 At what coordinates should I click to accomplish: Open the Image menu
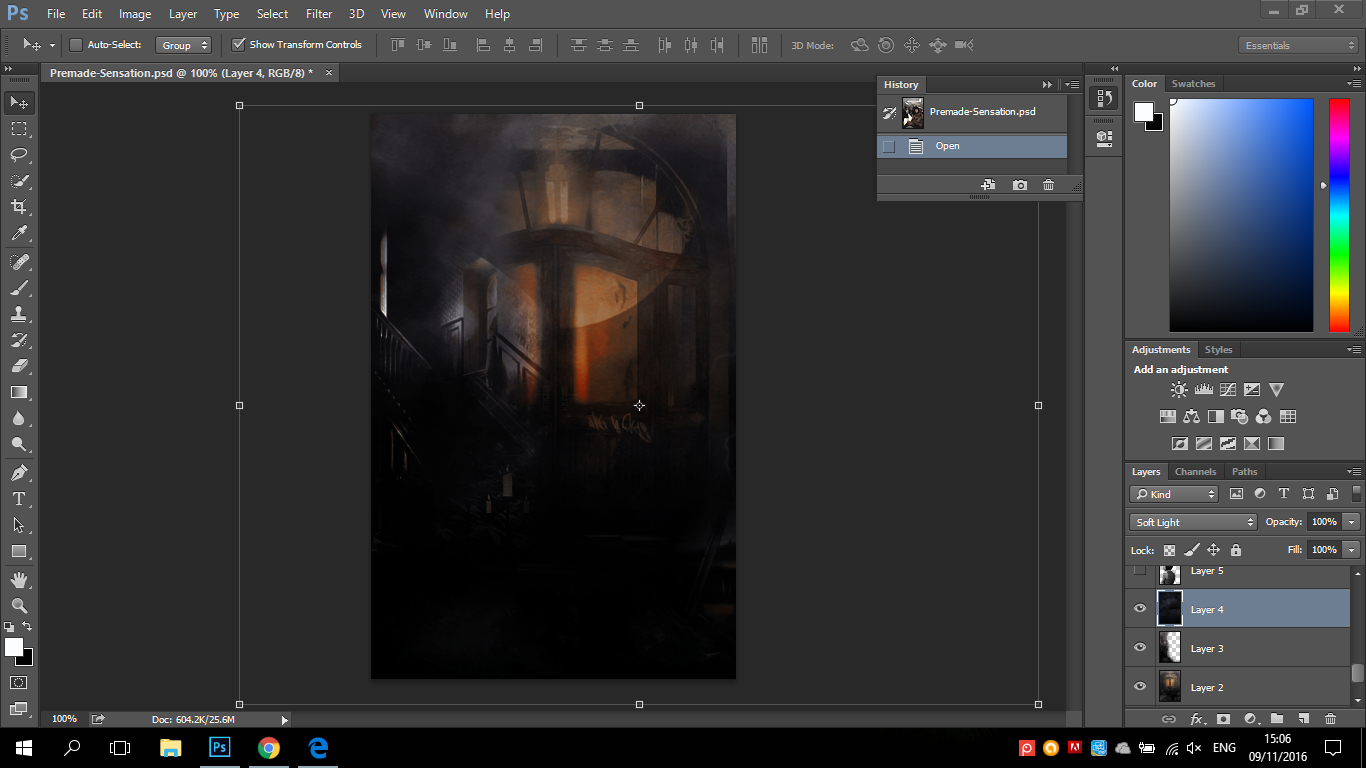pyautogui.click(x=135, y=14)
